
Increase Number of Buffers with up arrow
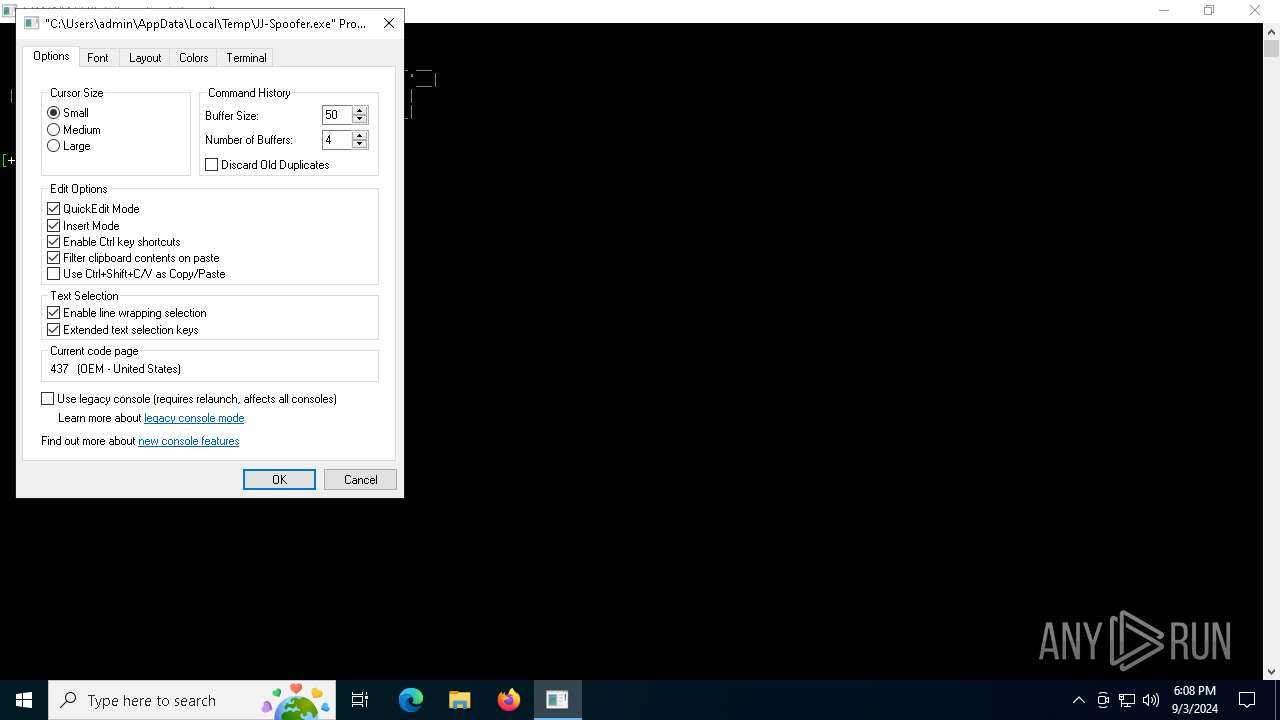[360, 136]
